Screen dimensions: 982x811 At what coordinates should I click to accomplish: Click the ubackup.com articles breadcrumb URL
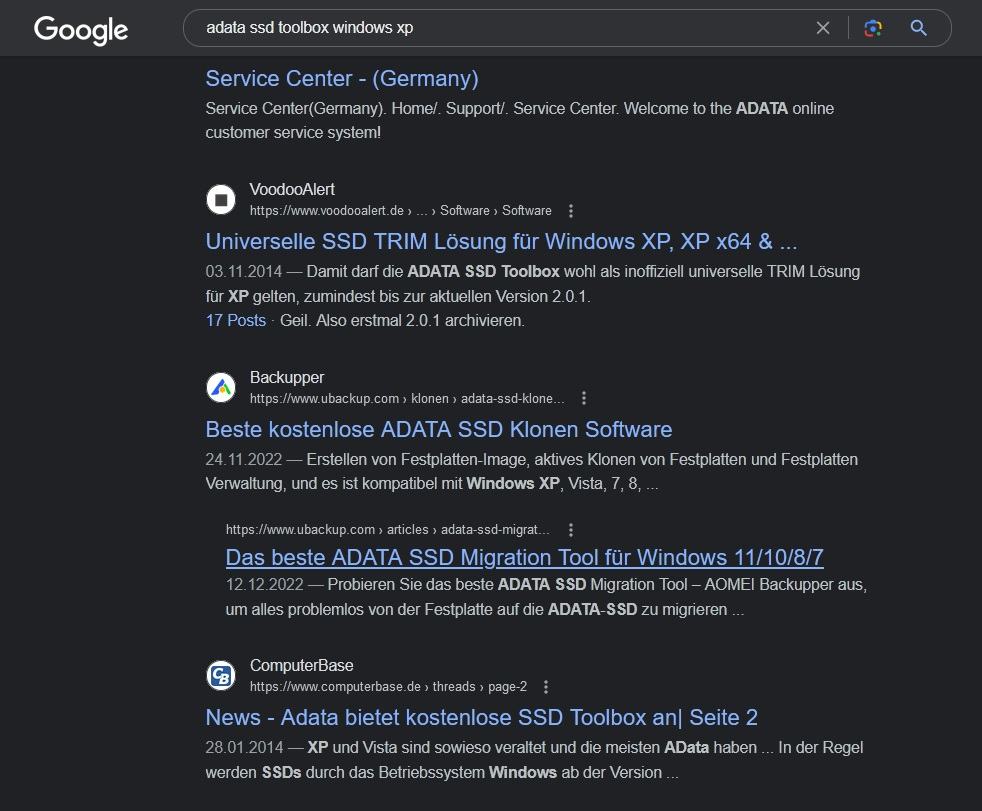coord(388,530)
